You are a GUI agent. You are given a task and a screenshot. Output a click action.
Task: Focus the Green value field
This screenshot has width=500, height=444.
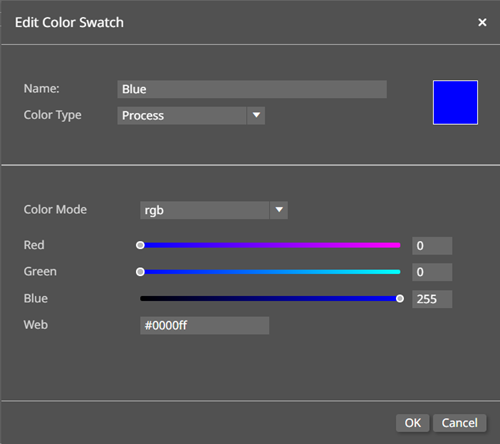pos(432,272)
